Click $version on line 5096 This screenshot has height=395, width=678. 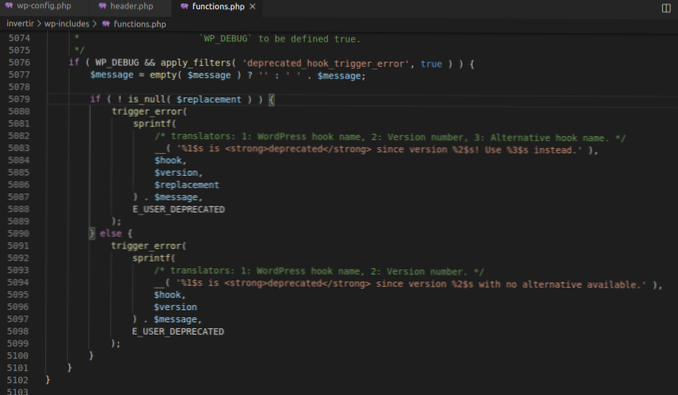[x=175, y=307]
